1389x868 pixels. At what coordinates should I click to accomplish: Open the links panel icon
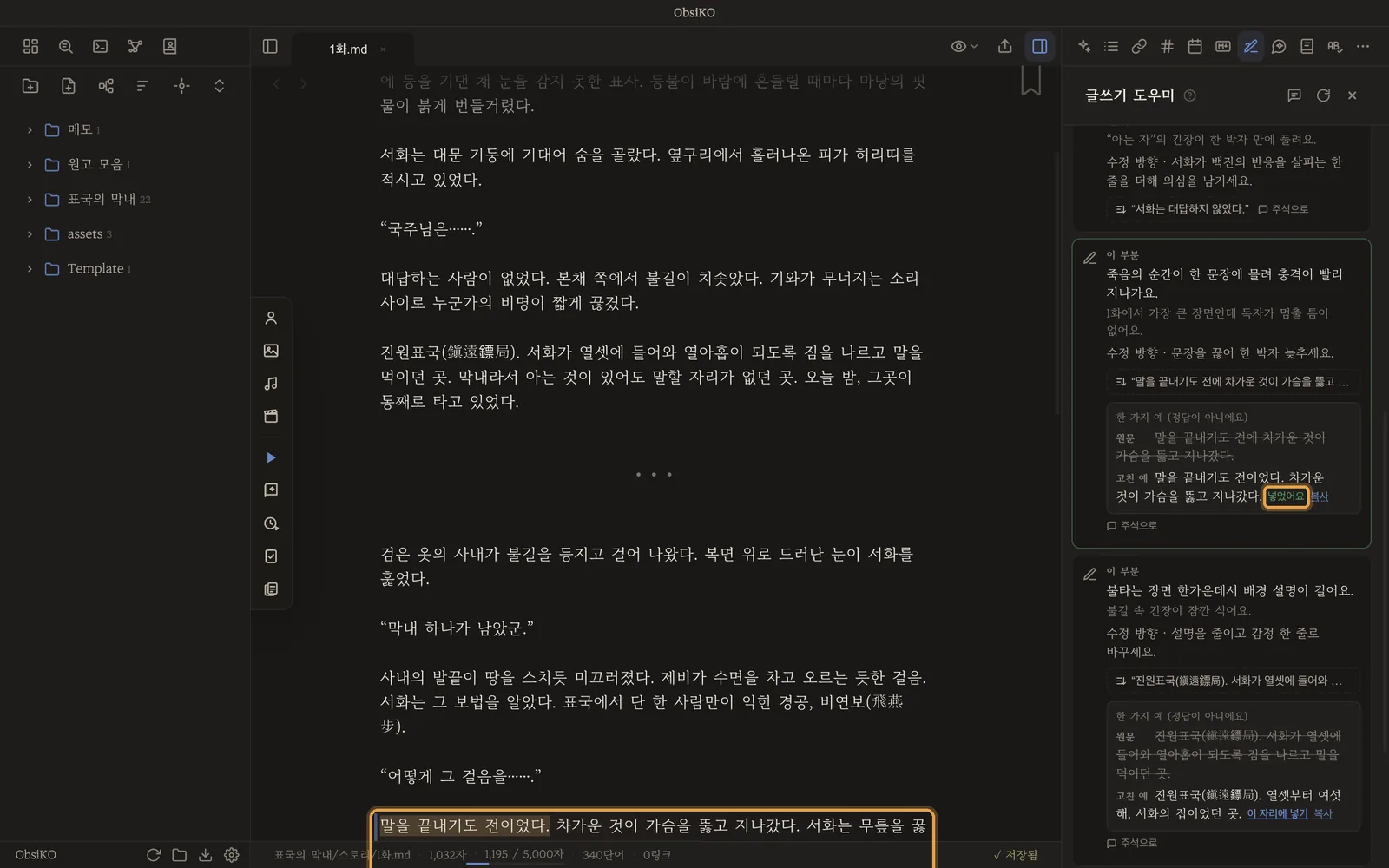tap(1139, 46)
